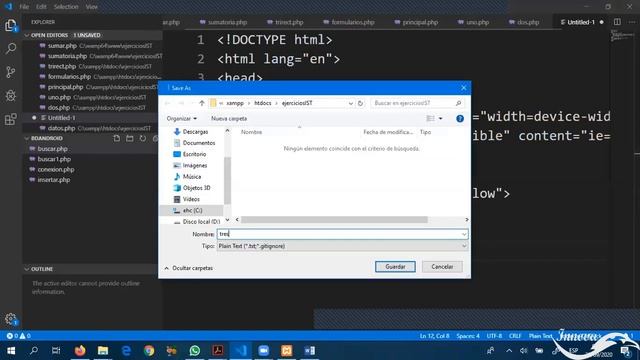Screen dimensions: 640x360
Task: Open XAMPP from the taskbar
Action: (x=287, y=351)
